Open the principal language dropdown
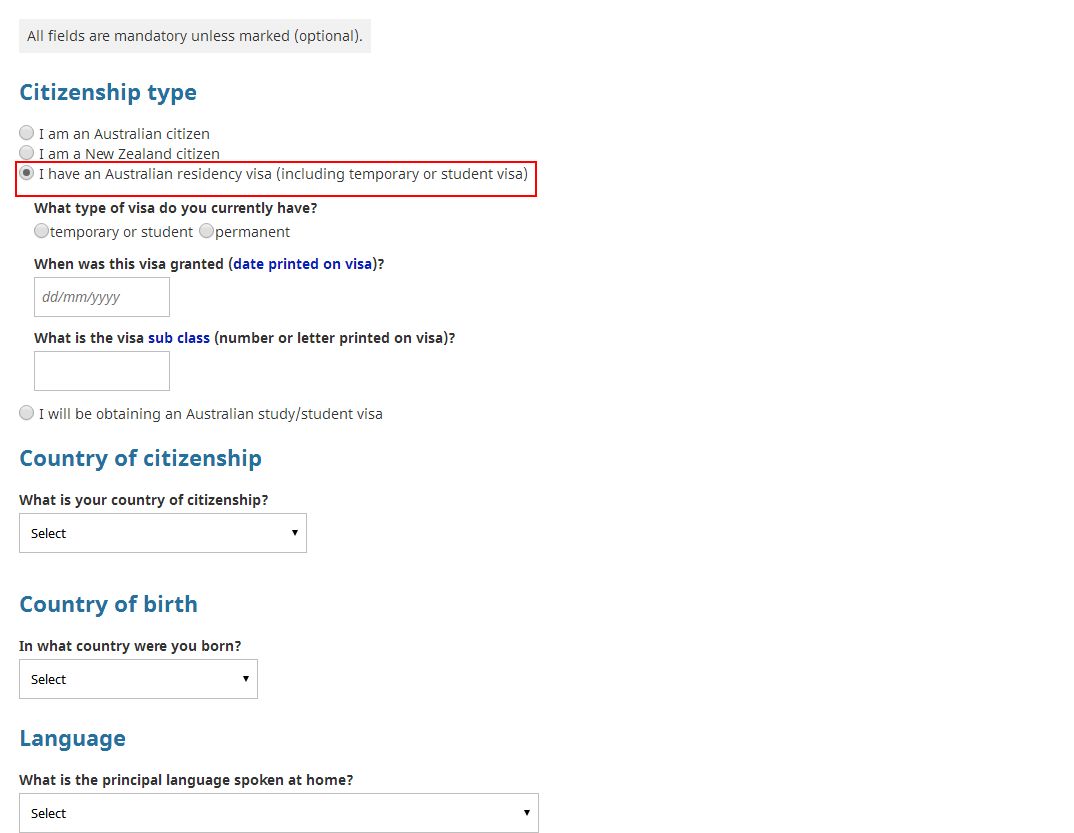Image resolution: width=1074 pixels, height=833 pixels. 278,813
